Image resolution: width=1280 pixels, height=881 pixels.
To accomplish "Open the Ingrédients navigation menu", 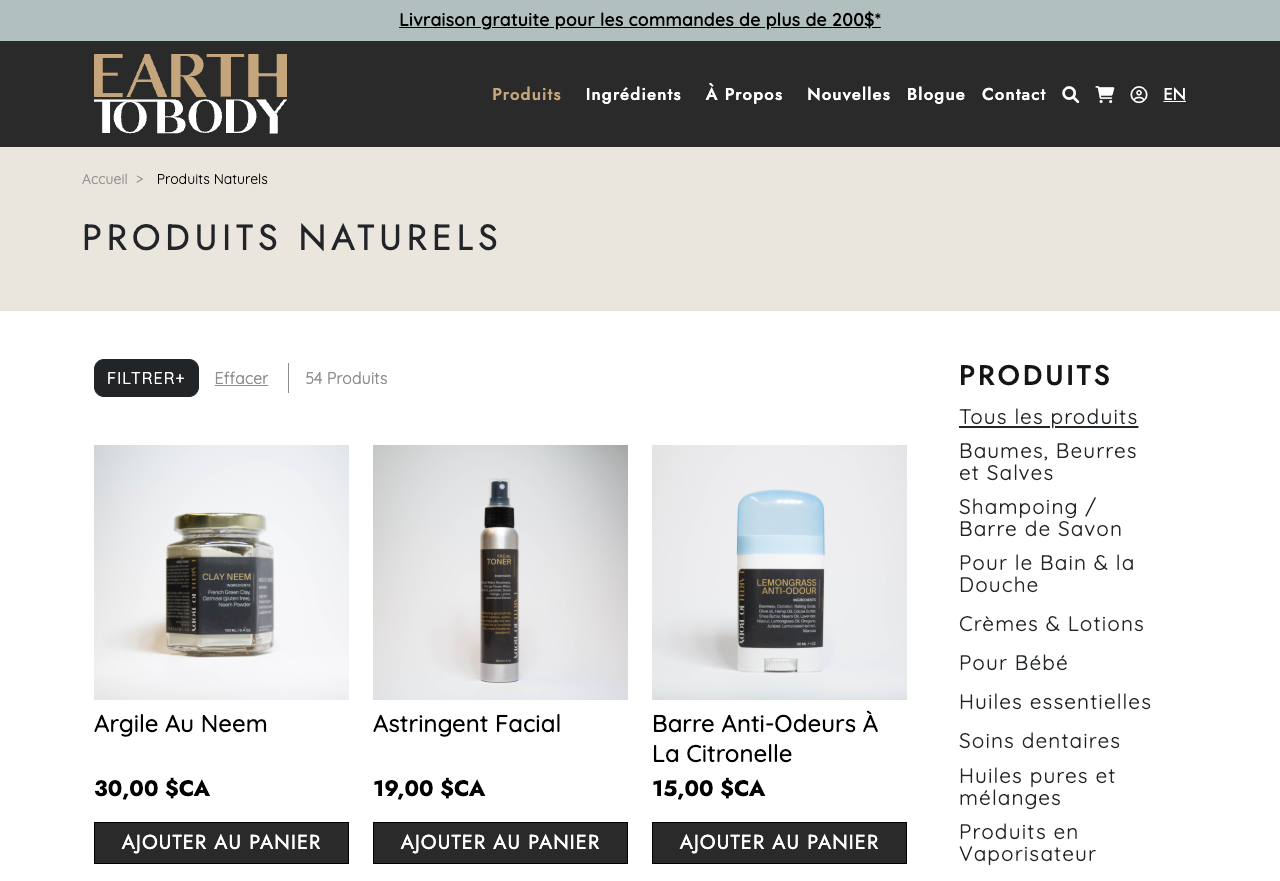I will pyautogui.click(x=633, y=94).
